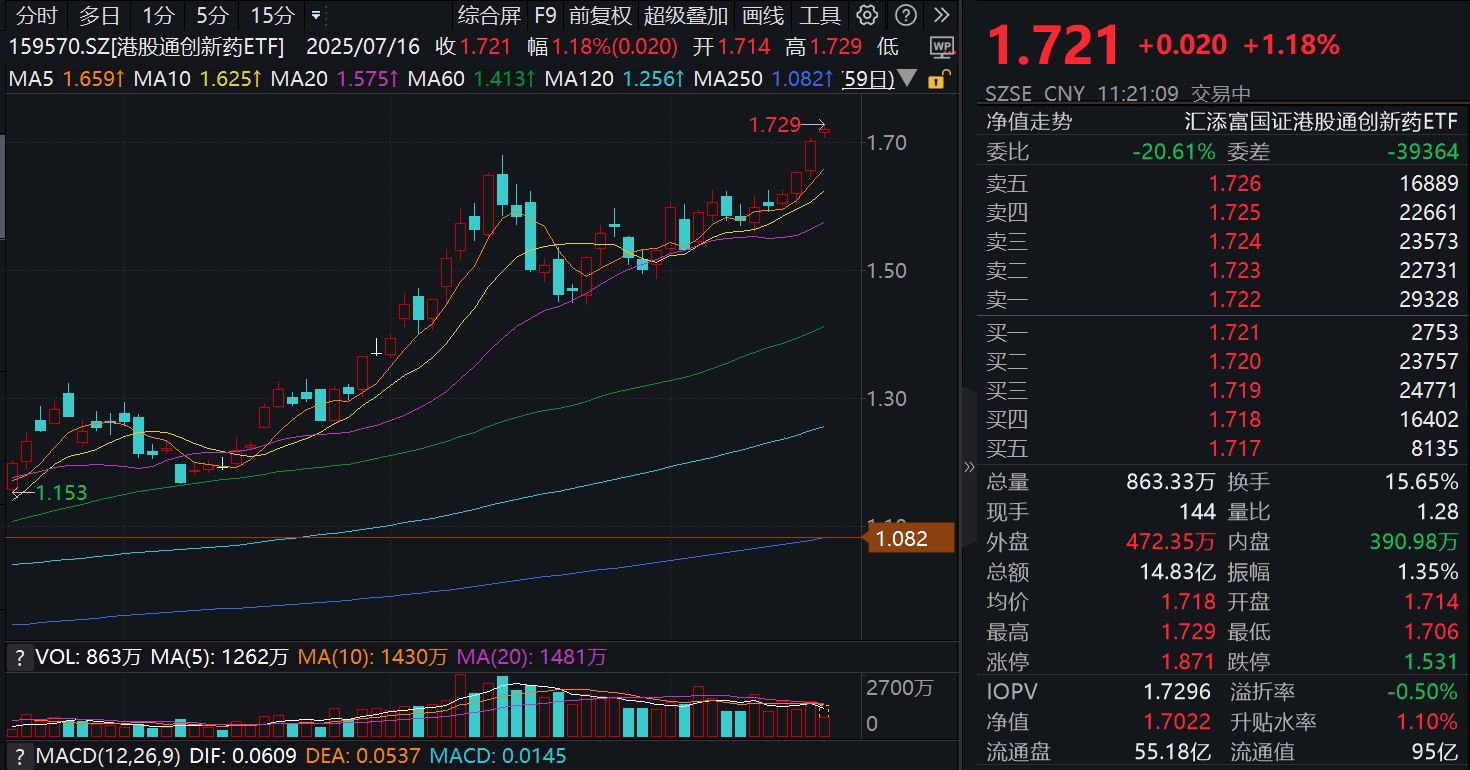Click the question mark on the MACD panel
The image size is (1470, 770).
[18, 757]
